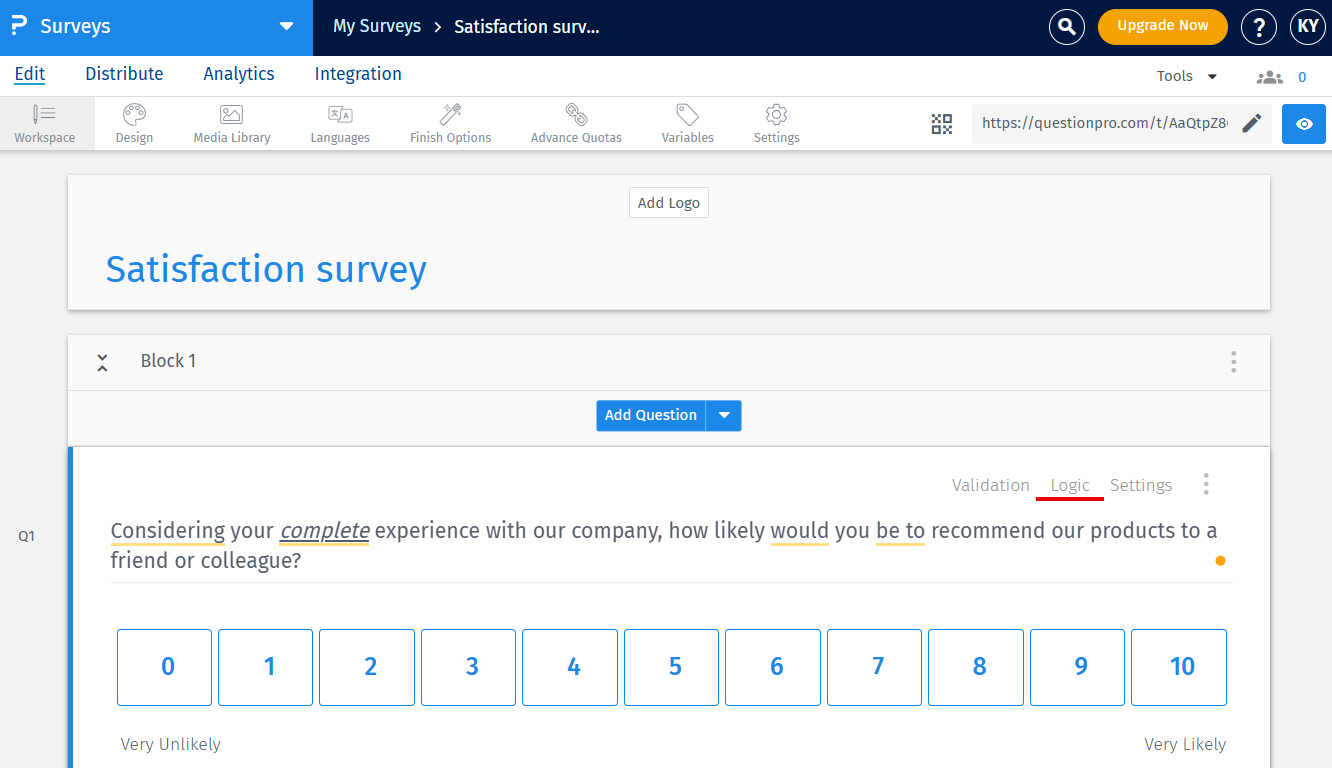1332x768 pixels.
Task: Open the Add Question dropdown arrow
Action: (724, 415)
